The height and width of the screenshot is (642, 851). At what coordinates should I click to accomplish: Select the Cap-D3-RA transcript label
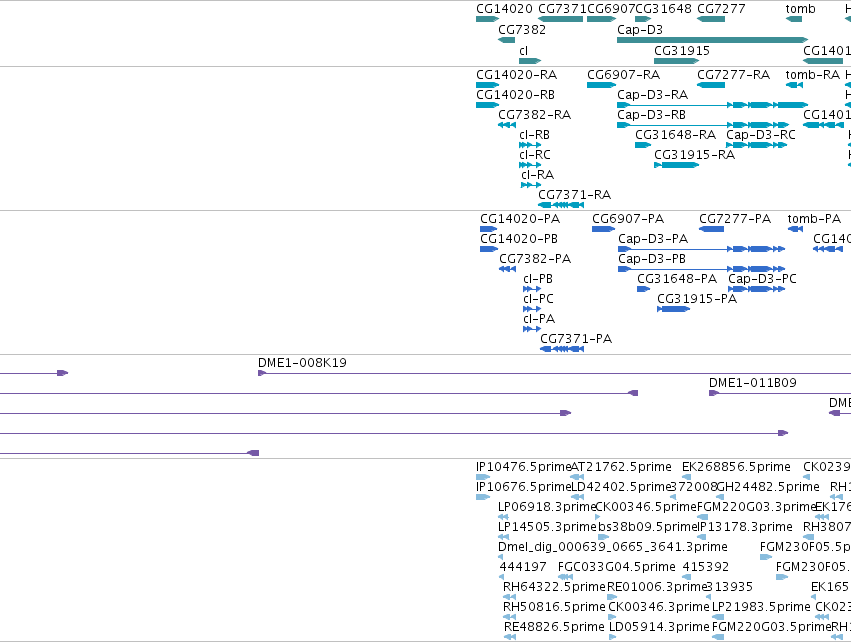tap(652, 94)
